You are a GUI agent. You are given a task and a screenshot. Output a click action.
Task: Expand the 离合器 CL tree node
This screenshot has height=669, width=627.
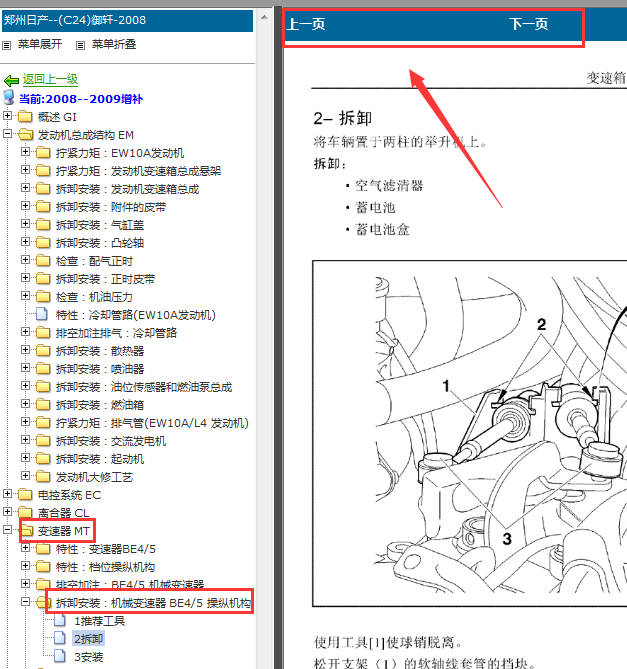(x=8, y=512)
